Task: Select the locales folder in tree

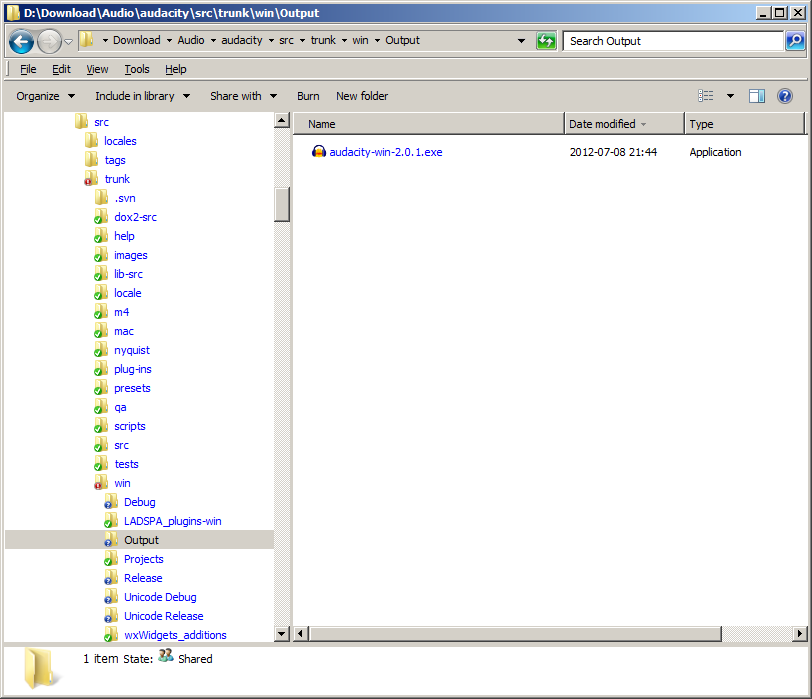Action: tap(120, 141)
